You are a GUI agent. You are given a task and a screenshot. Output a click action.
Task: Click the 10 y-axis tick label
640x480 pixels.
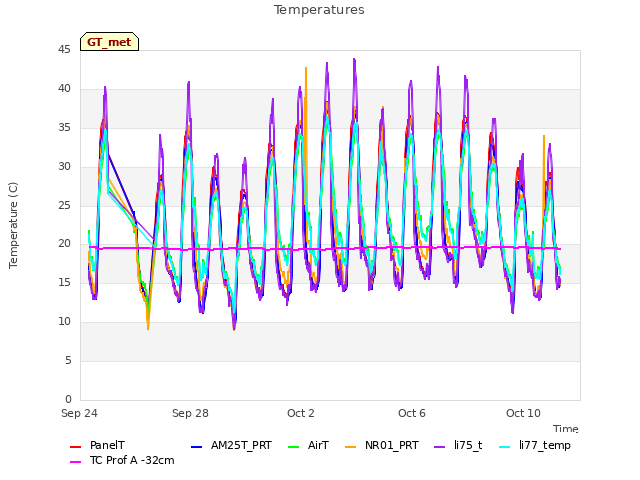click(64, 322)
